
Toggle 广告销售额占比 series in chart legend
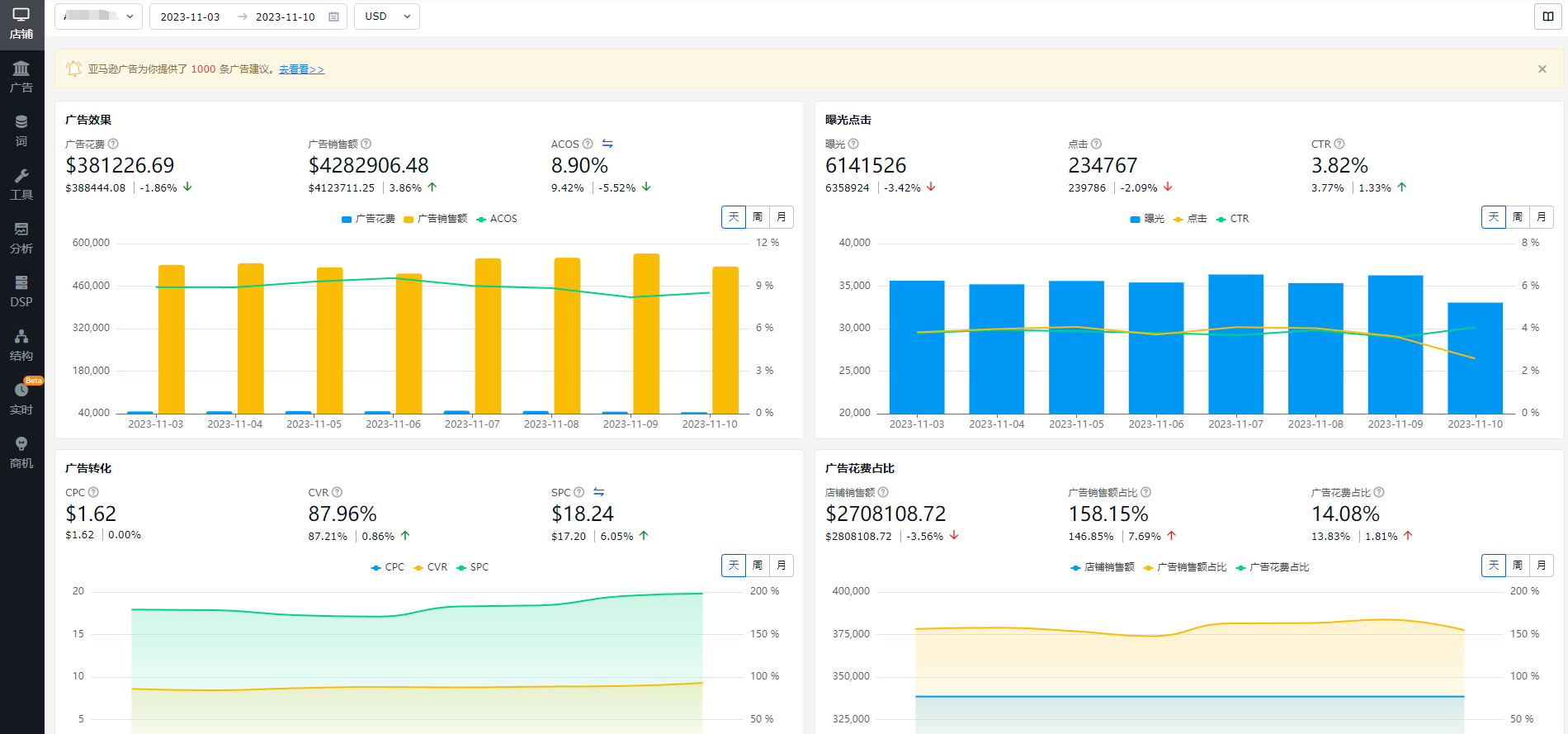[x=1185, y=567]
